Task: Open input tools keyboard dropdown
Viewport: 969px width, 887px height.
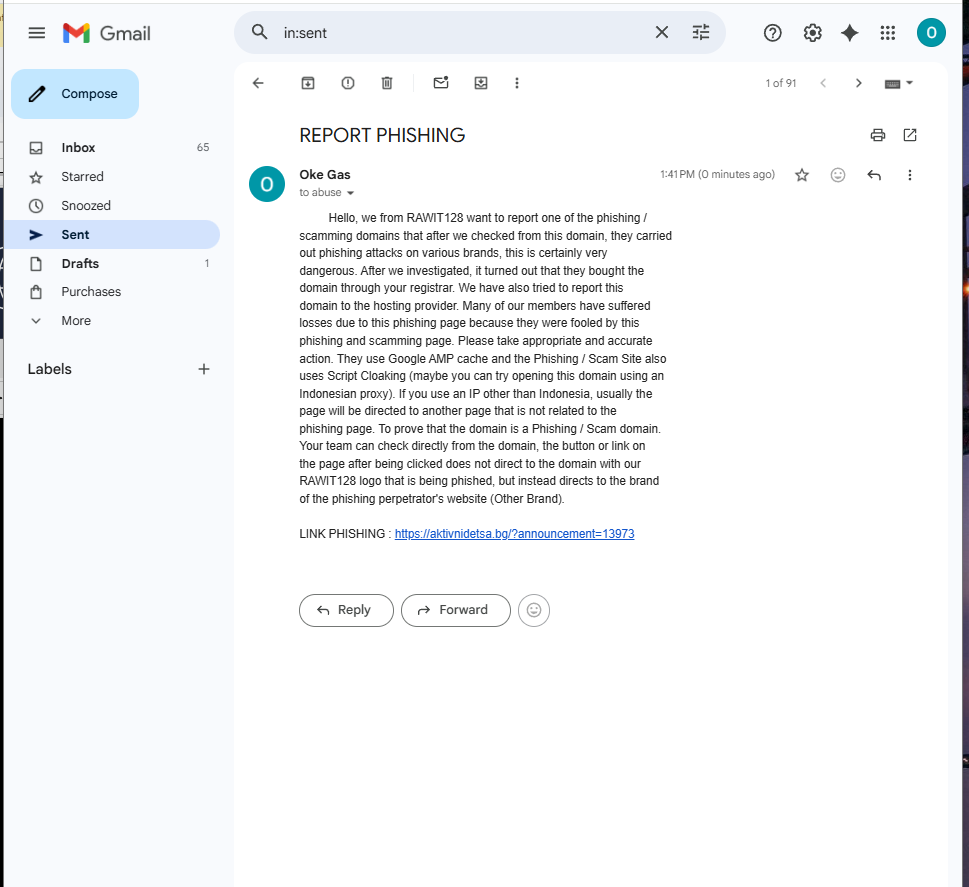Action: tap(899, 83)
